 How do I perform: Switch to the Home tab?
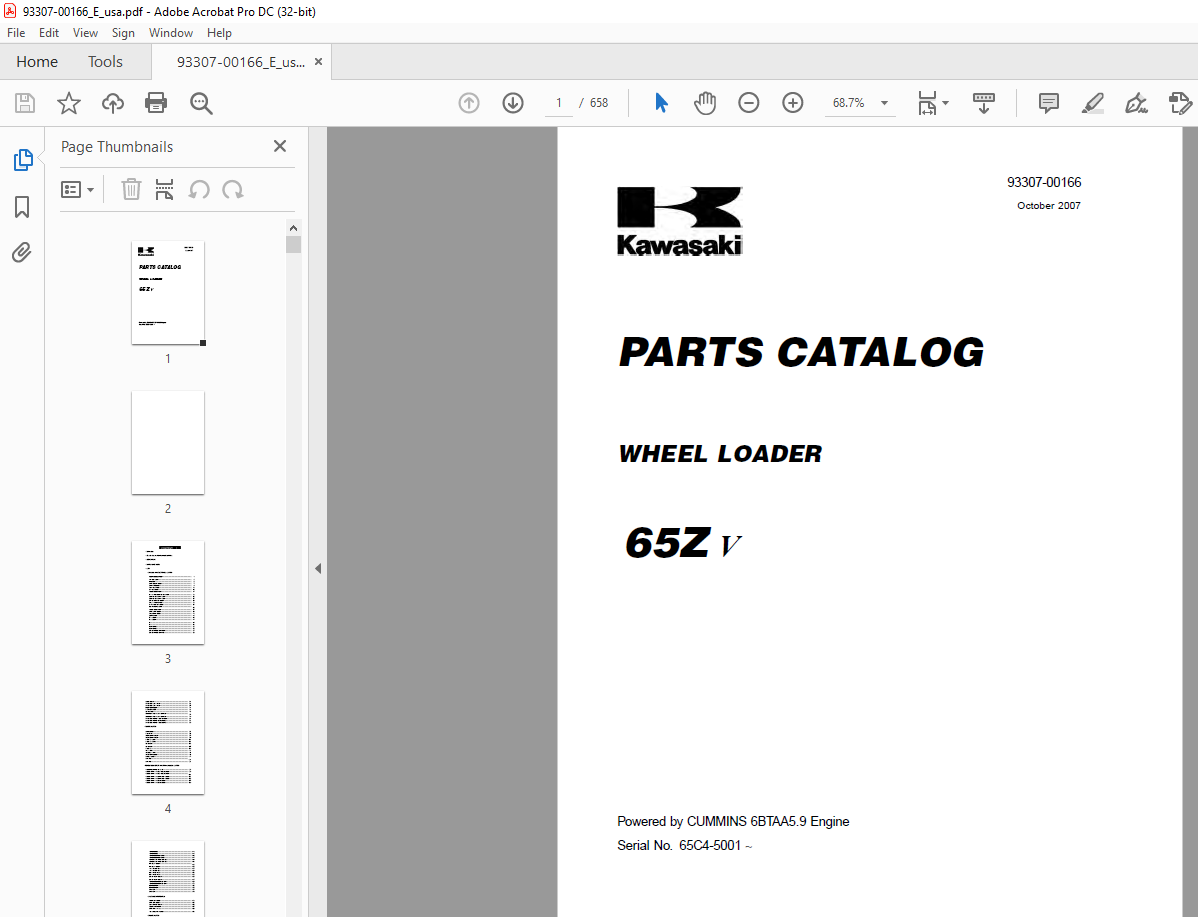coord(37,62)
